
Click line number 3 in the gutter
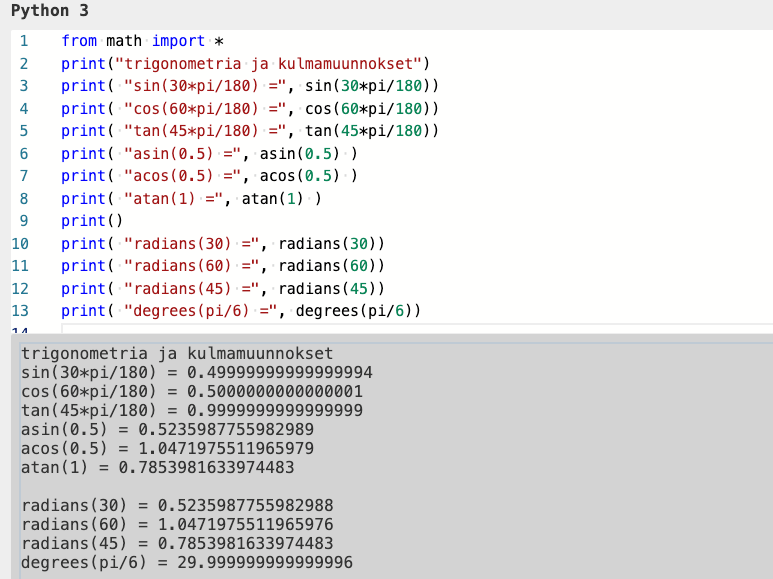point(23,86)
